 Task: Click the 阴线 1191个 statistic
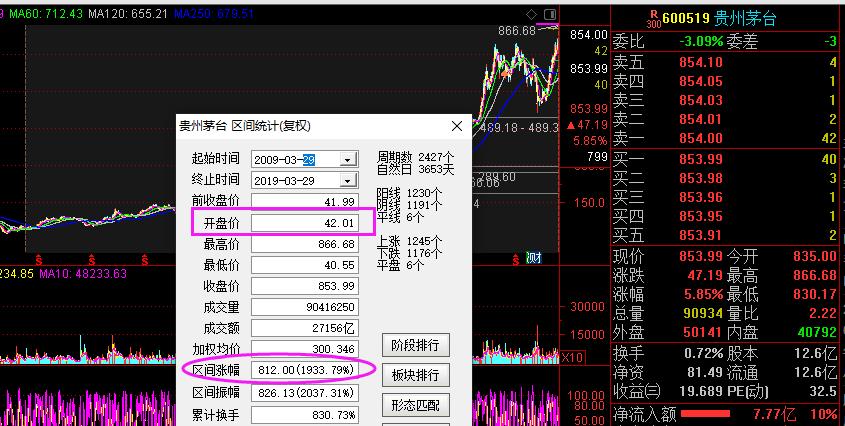coord(409,205)
